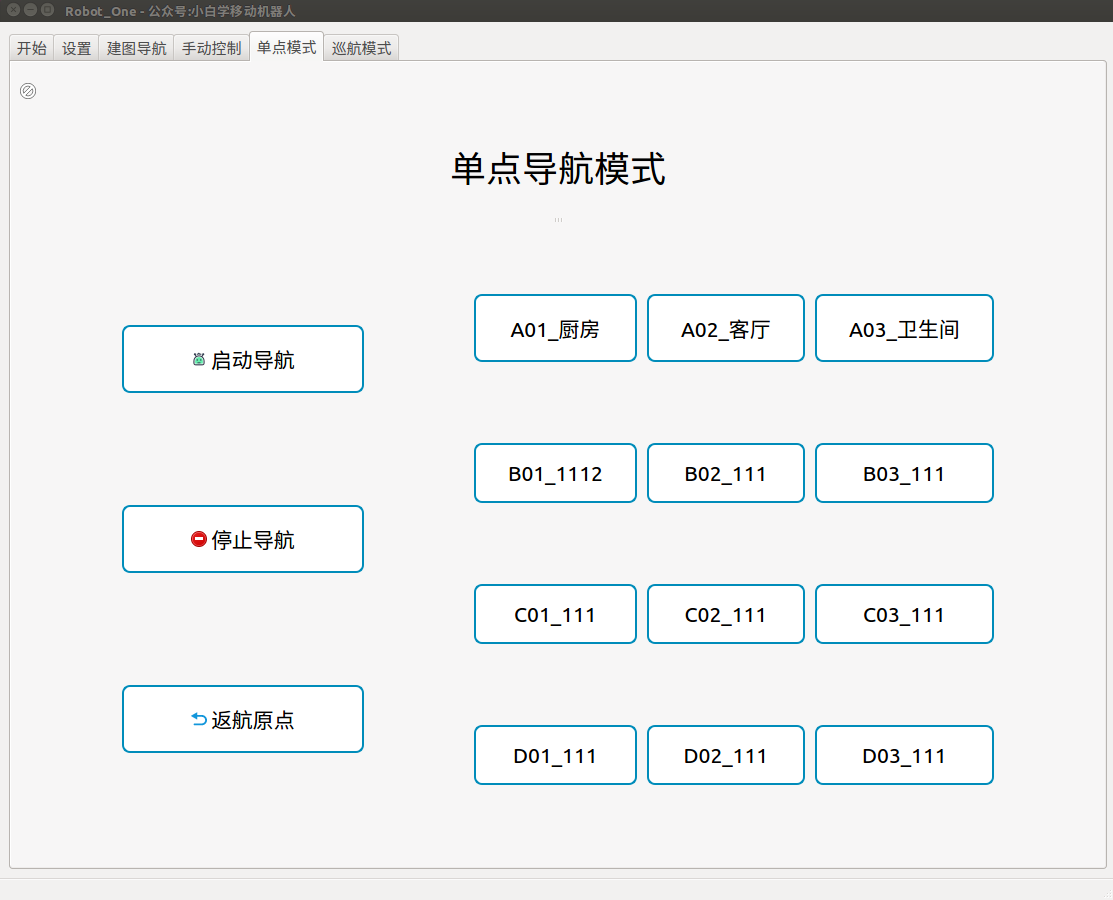Switch to the 巡航模式 tab
1113x900 pixels.
coord(361,48)
